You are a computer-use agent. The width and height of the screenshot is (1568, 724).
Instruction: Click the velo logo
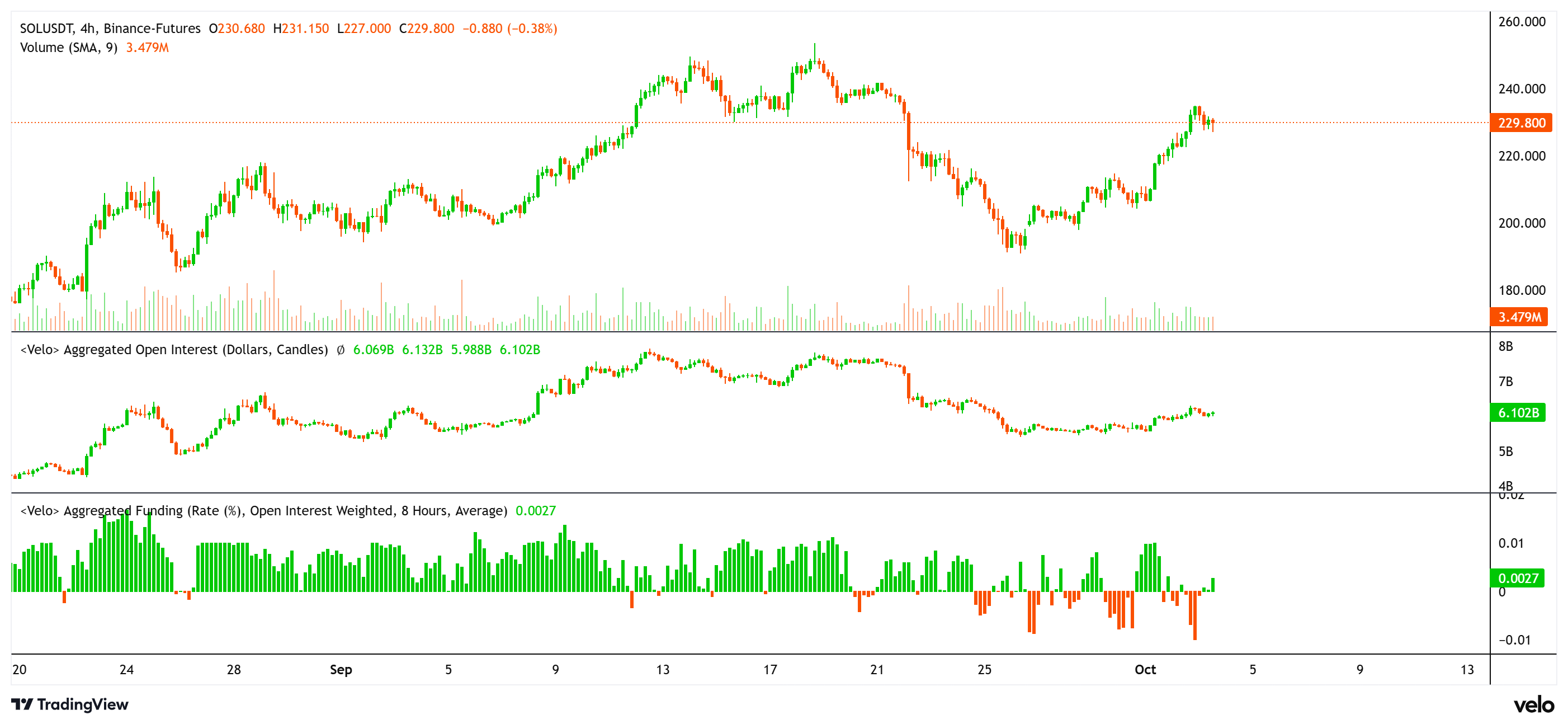pos(1536,704)
